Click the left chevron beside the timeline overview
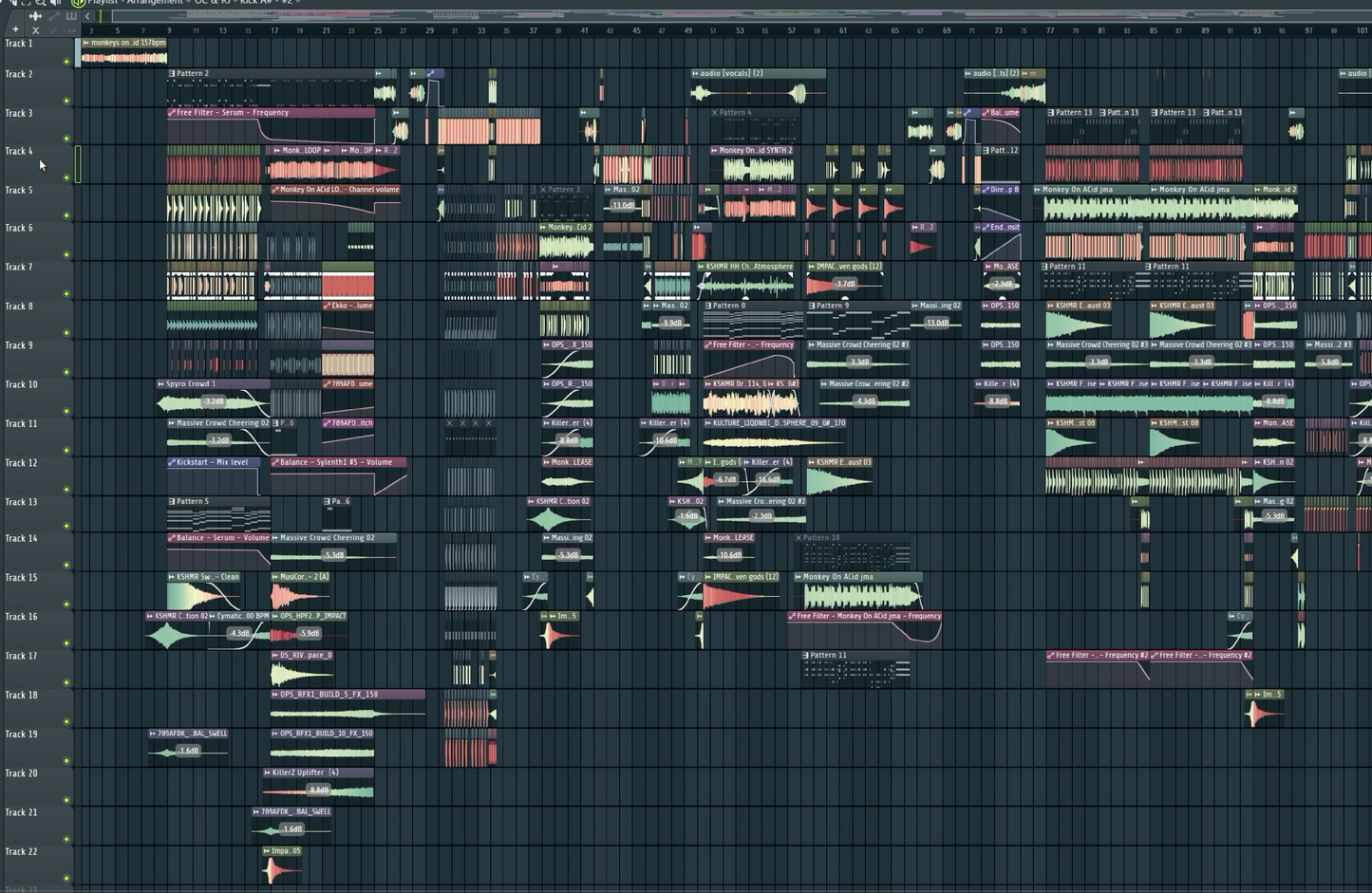 tap(87, 16)
